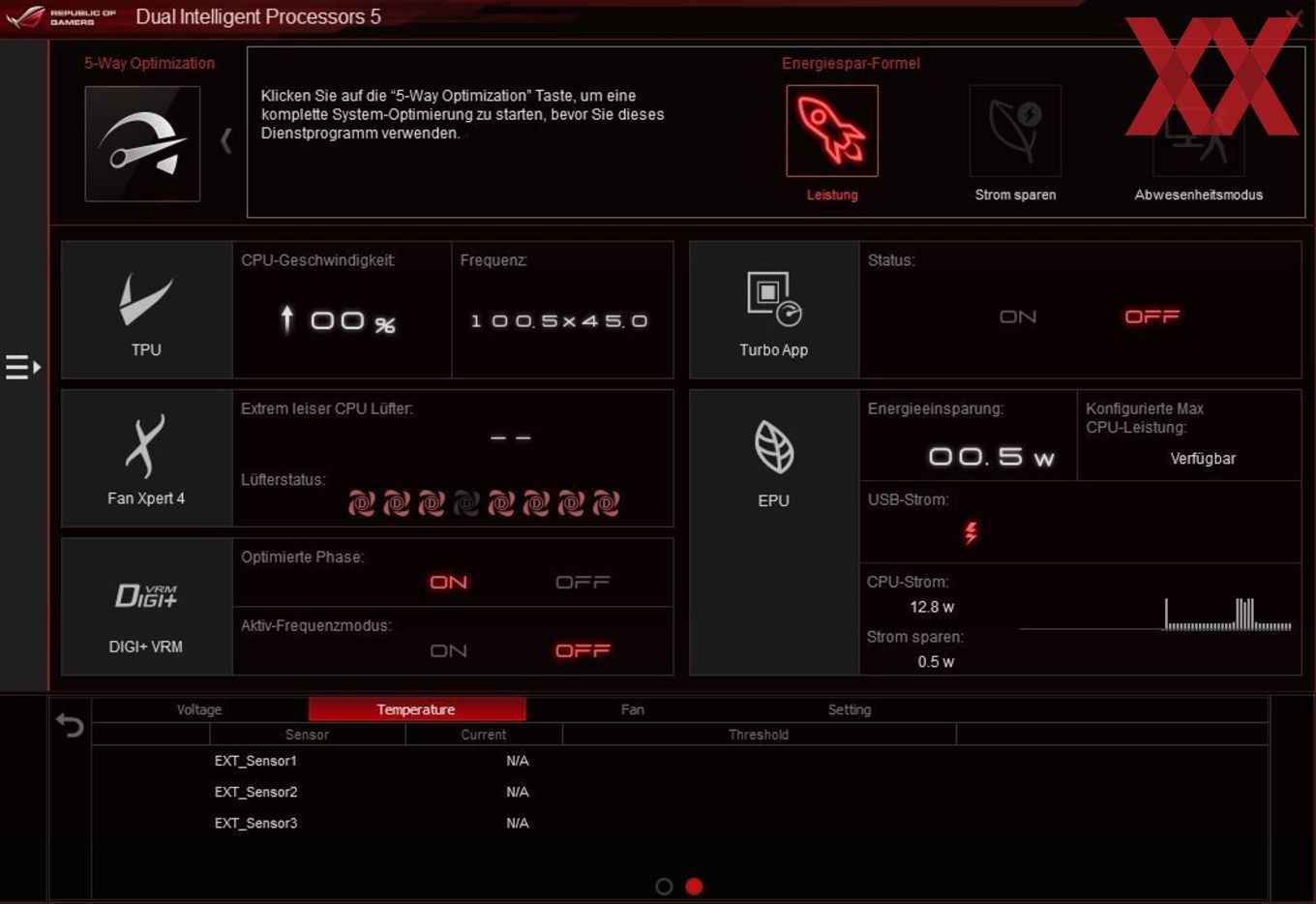Click the Current column header

point(484,735)
